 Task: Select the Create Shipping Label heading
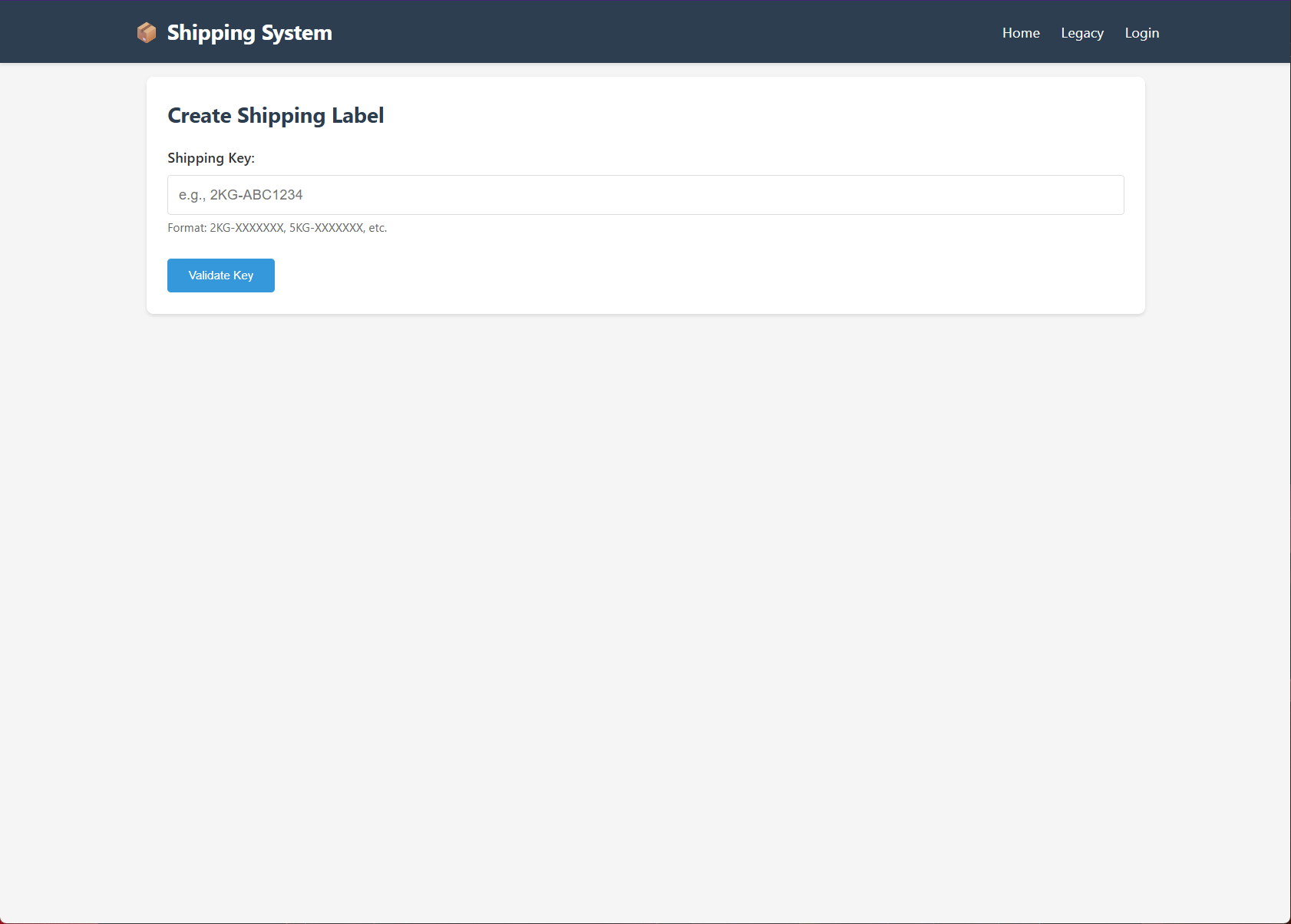pos(276,115)
